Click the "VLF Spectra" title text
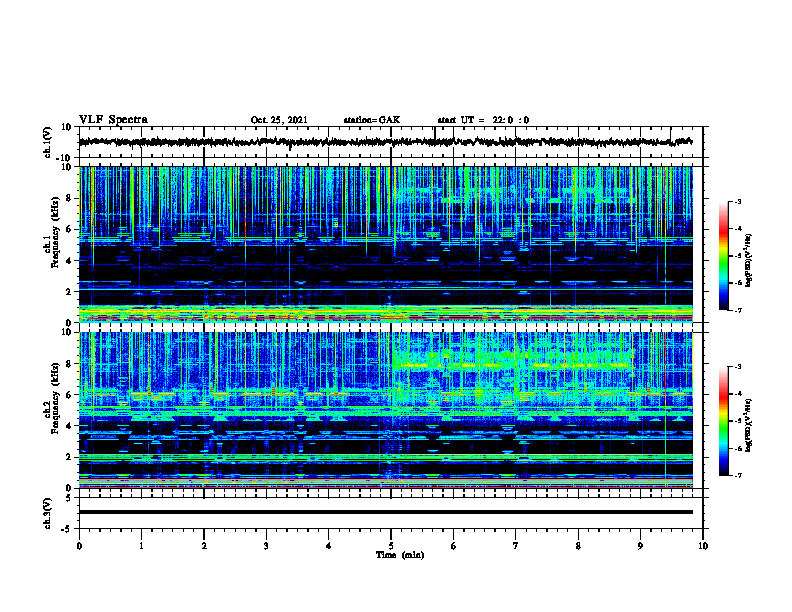Viewport: 792px width, 612px height. (x=113, y=120)
